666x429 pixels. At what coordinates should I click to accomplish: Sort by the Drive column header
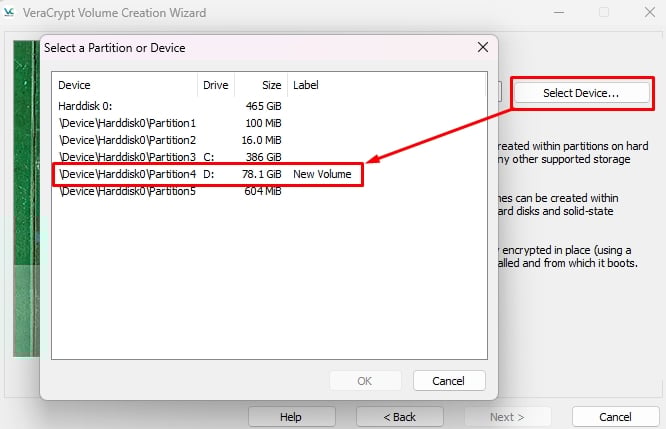click(216, 85)
